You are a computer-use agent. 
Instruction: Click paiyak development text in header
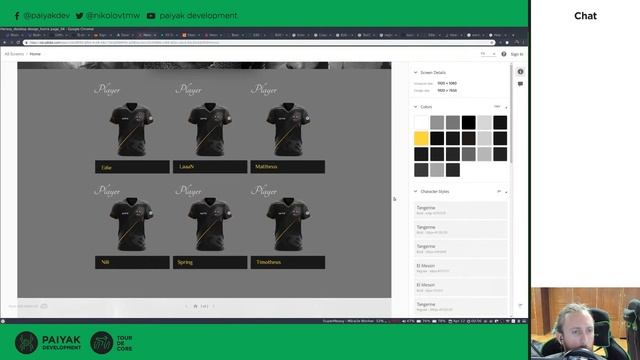(x=198, y=16)
